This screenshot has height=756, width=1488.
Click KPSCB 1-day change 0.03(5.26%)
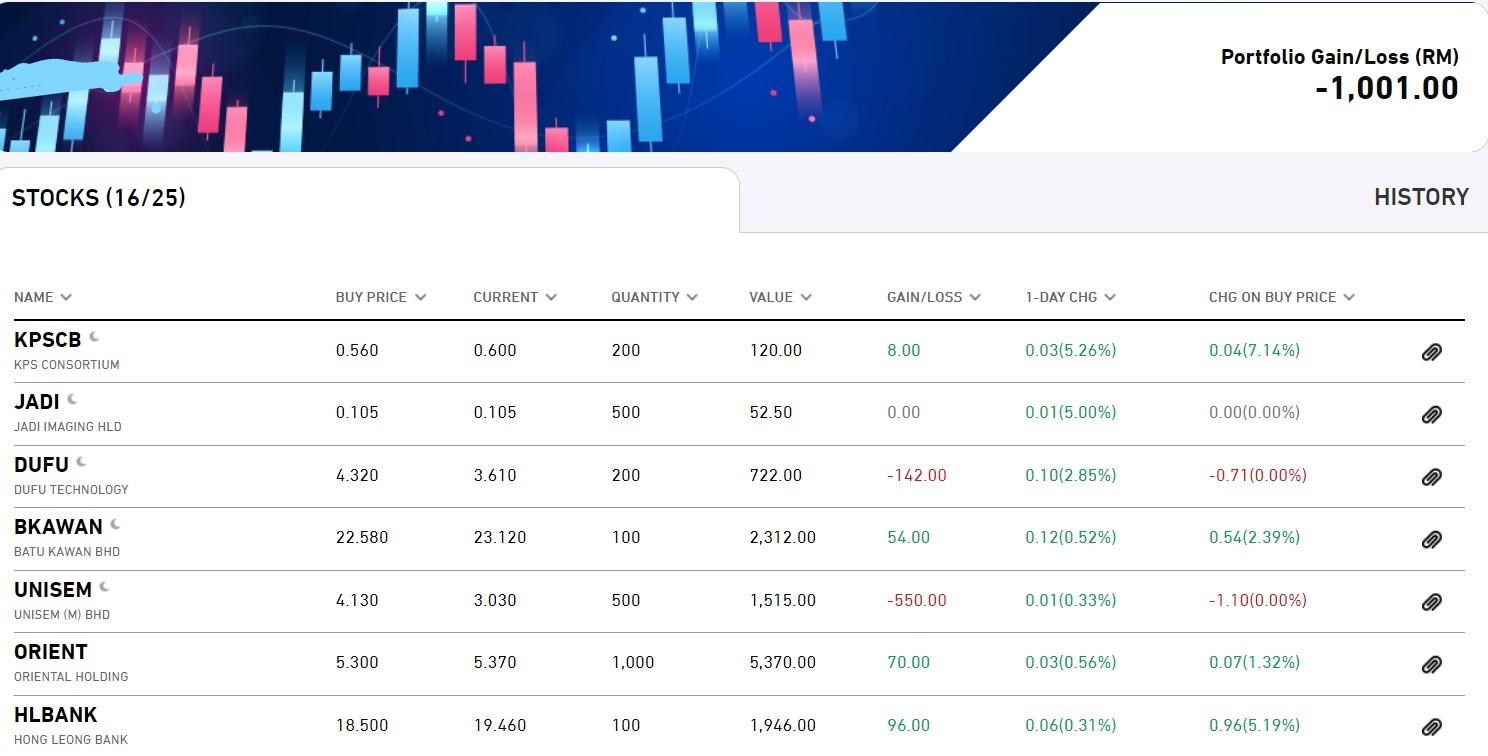(1071, 350)
